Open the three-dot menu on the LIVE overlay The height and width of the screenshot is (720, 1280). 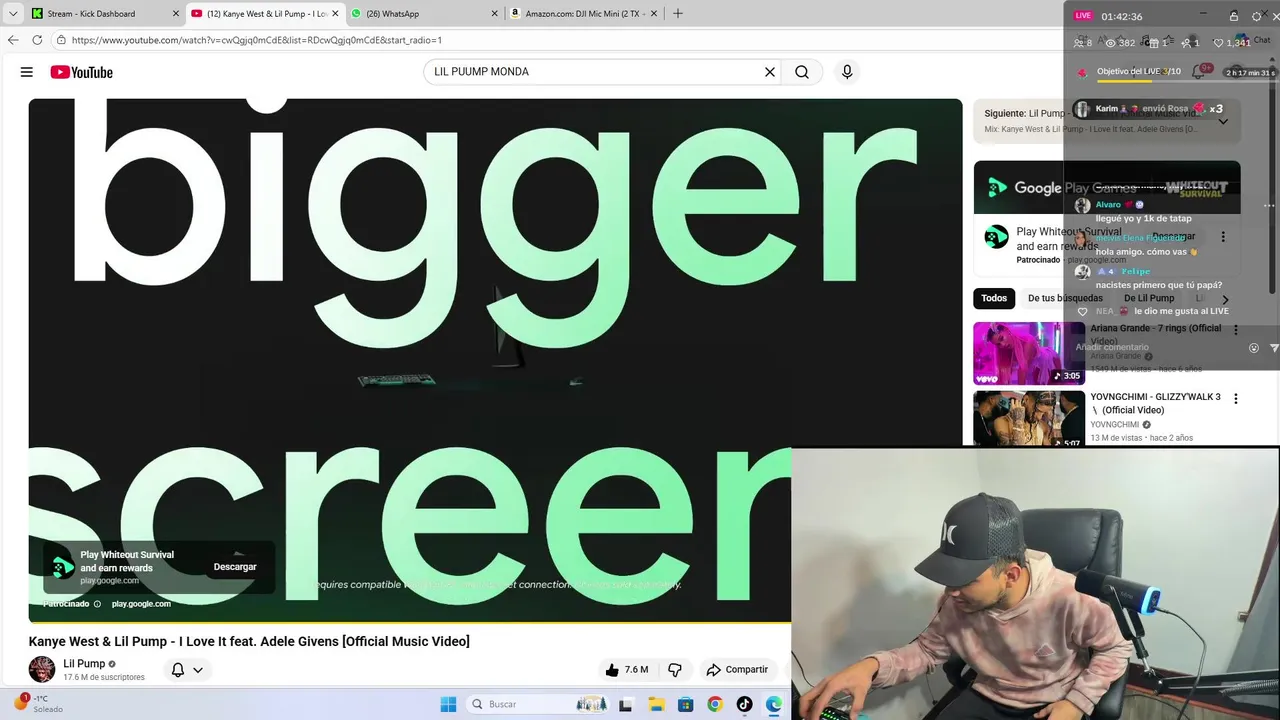click(1270, 205)
